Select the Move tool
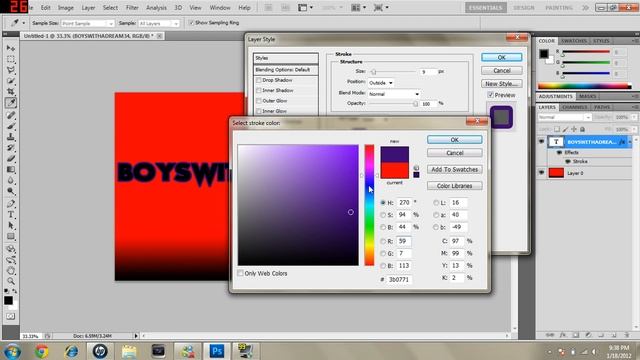This screenshot has height=360, width=640. [x=11, y=48]
